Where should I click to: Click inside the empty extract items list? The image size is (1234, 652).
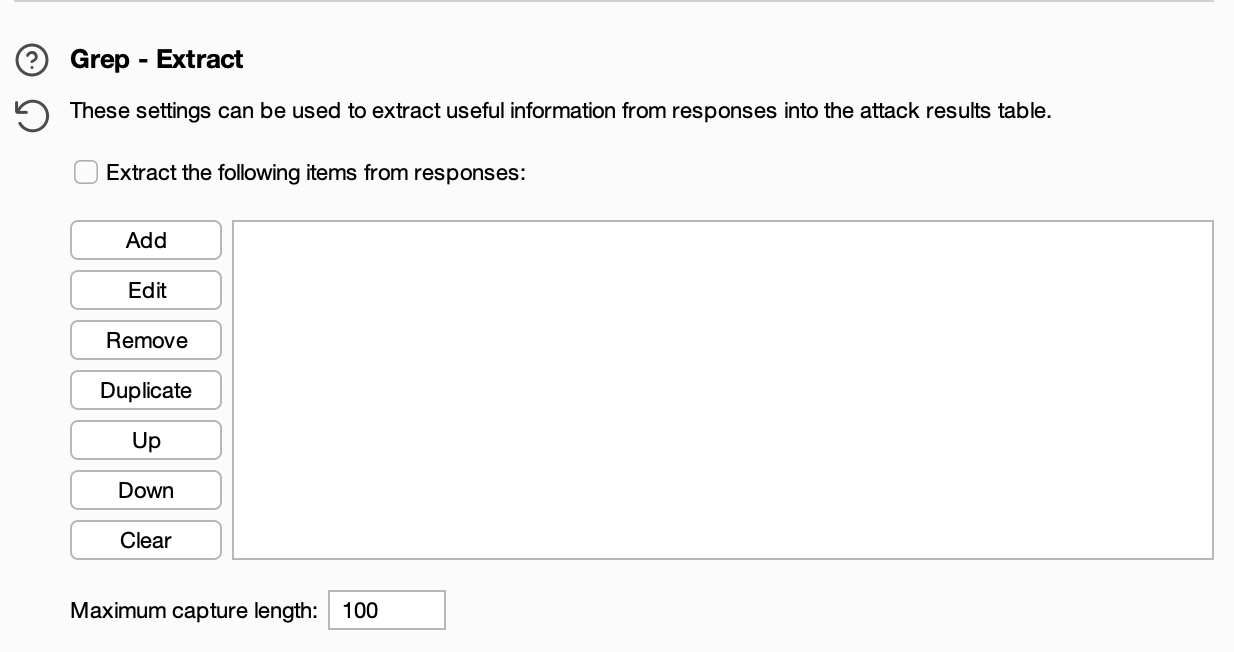722,390
